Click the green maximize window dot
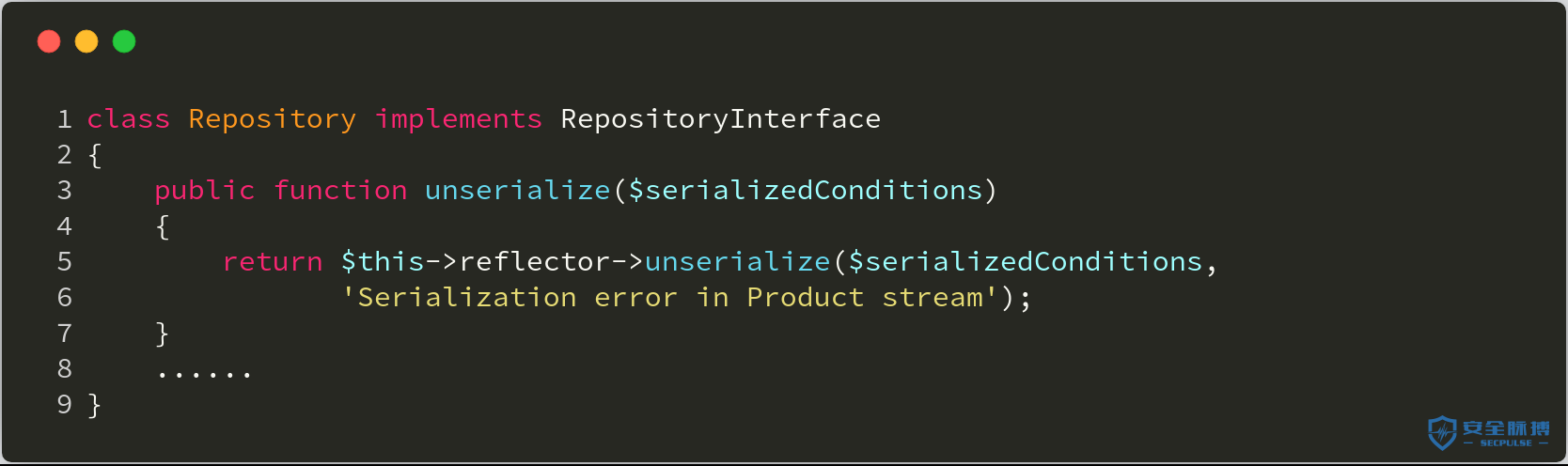1568x466 pixels. click(124, 41)
